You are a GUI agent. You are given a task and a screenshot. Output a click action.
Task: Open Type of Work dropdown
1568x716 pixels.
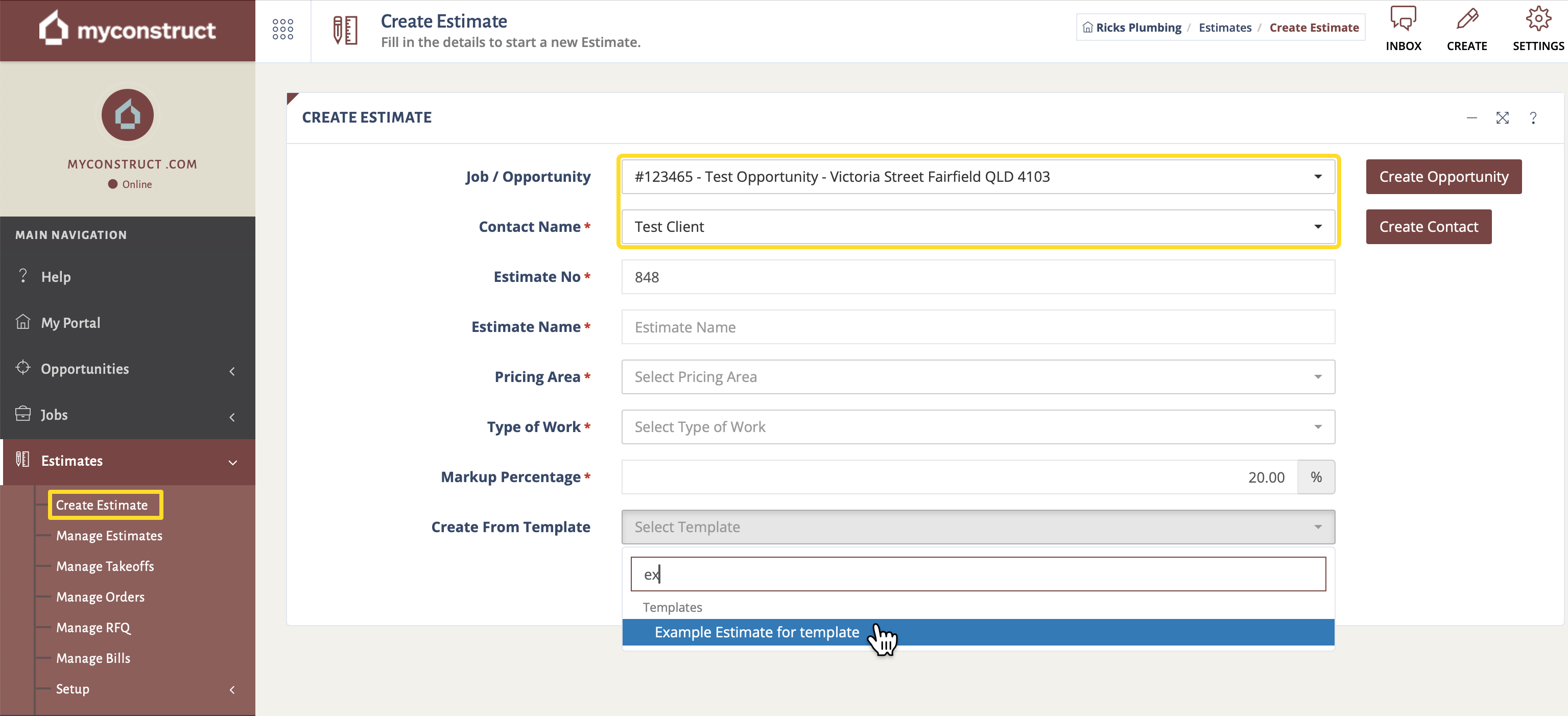tap(978, 427)
